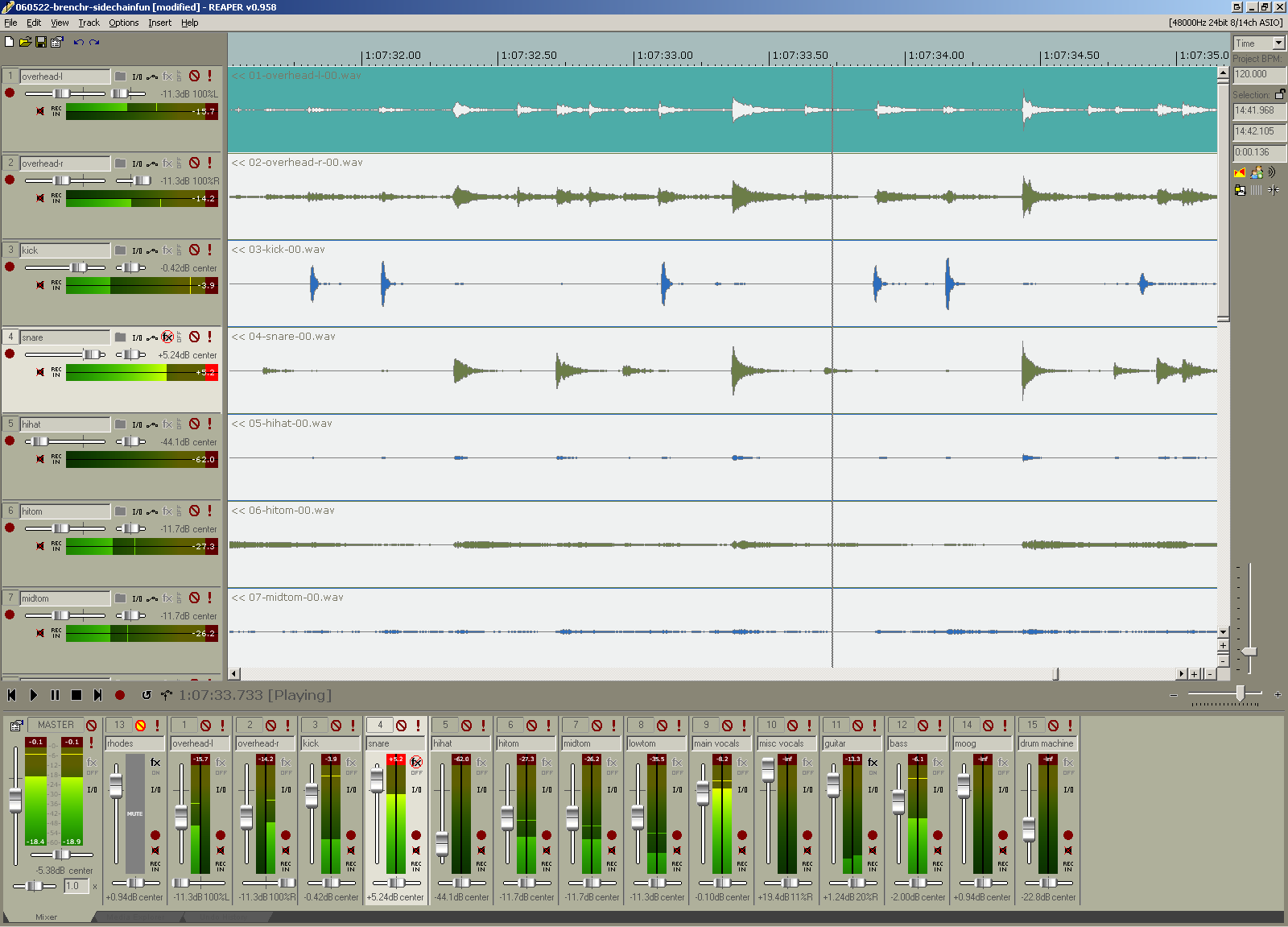Screen dimensions: 1288x927
Task: Toggle the ripple editing sound waves icon
Action: pyautogui.click(x=1272, y=172)
